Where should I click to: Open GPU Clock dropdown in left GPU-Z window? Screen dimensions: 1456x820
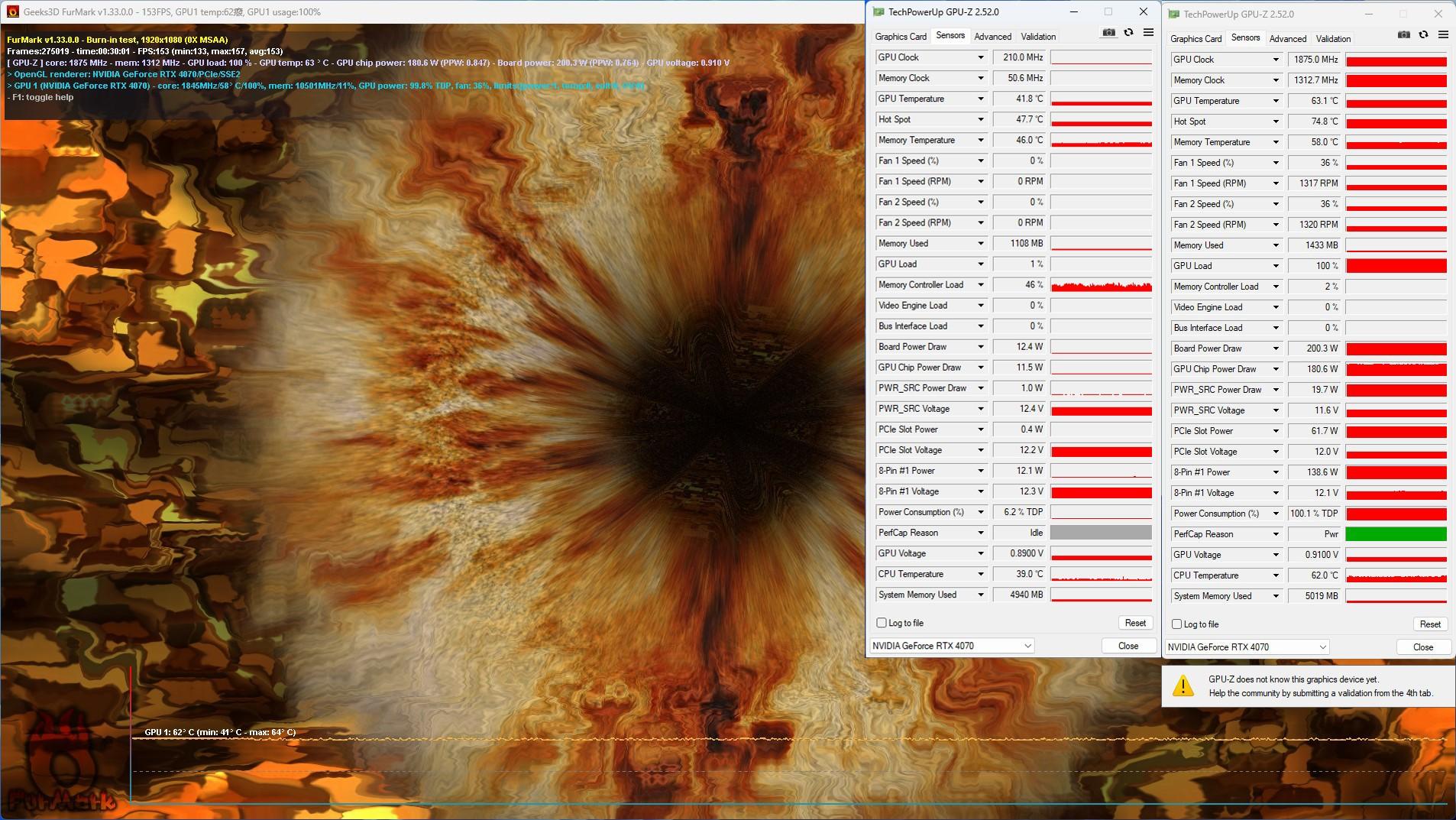pos(981,57)
